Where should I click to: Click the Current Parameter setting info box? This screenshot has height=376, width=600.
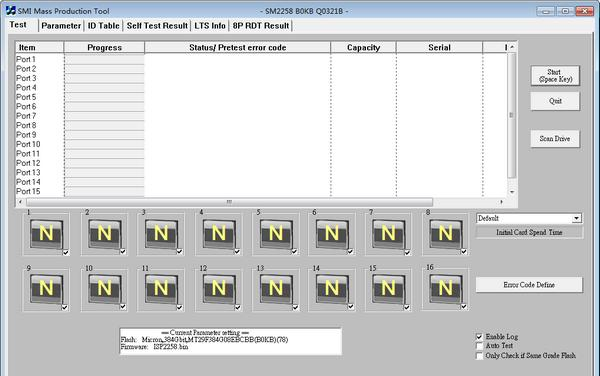click(x=231, y=341)
